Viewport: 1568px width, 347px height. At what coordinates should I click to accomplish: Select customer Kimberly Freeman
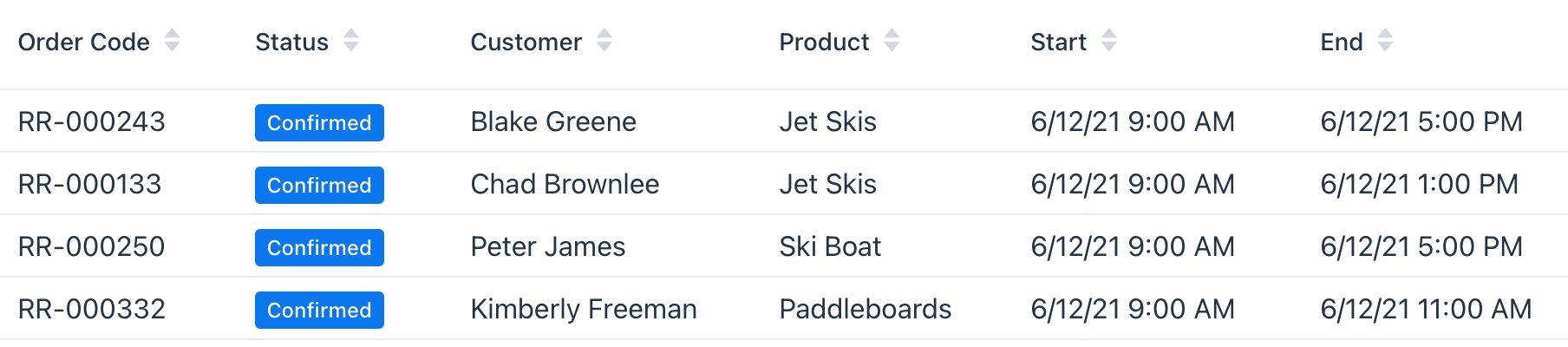coord(584,310)
